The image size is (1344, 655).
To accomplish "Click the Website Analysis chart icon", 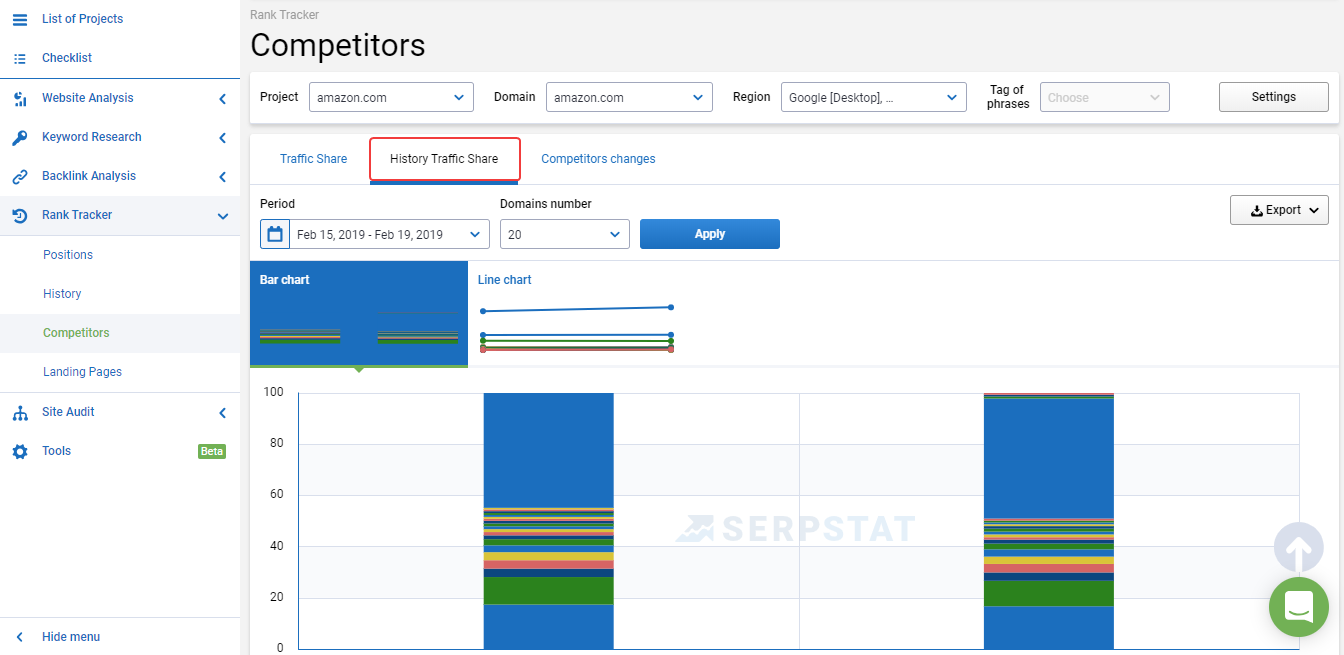I will click(x=20, y=98).
